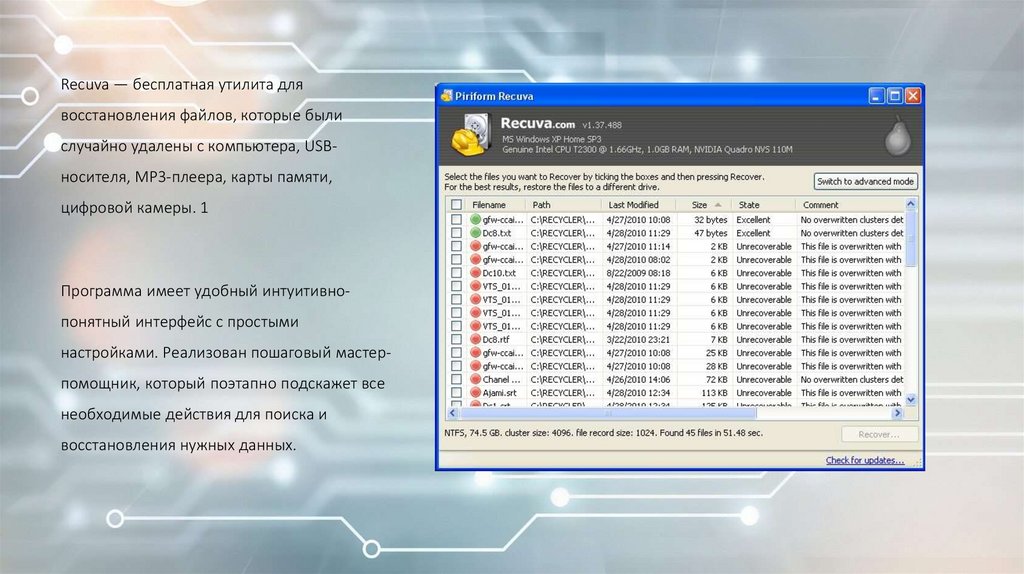1024x574 pixels.
Task: Select the Ajami.srt filename
Action: coord(500,393)
